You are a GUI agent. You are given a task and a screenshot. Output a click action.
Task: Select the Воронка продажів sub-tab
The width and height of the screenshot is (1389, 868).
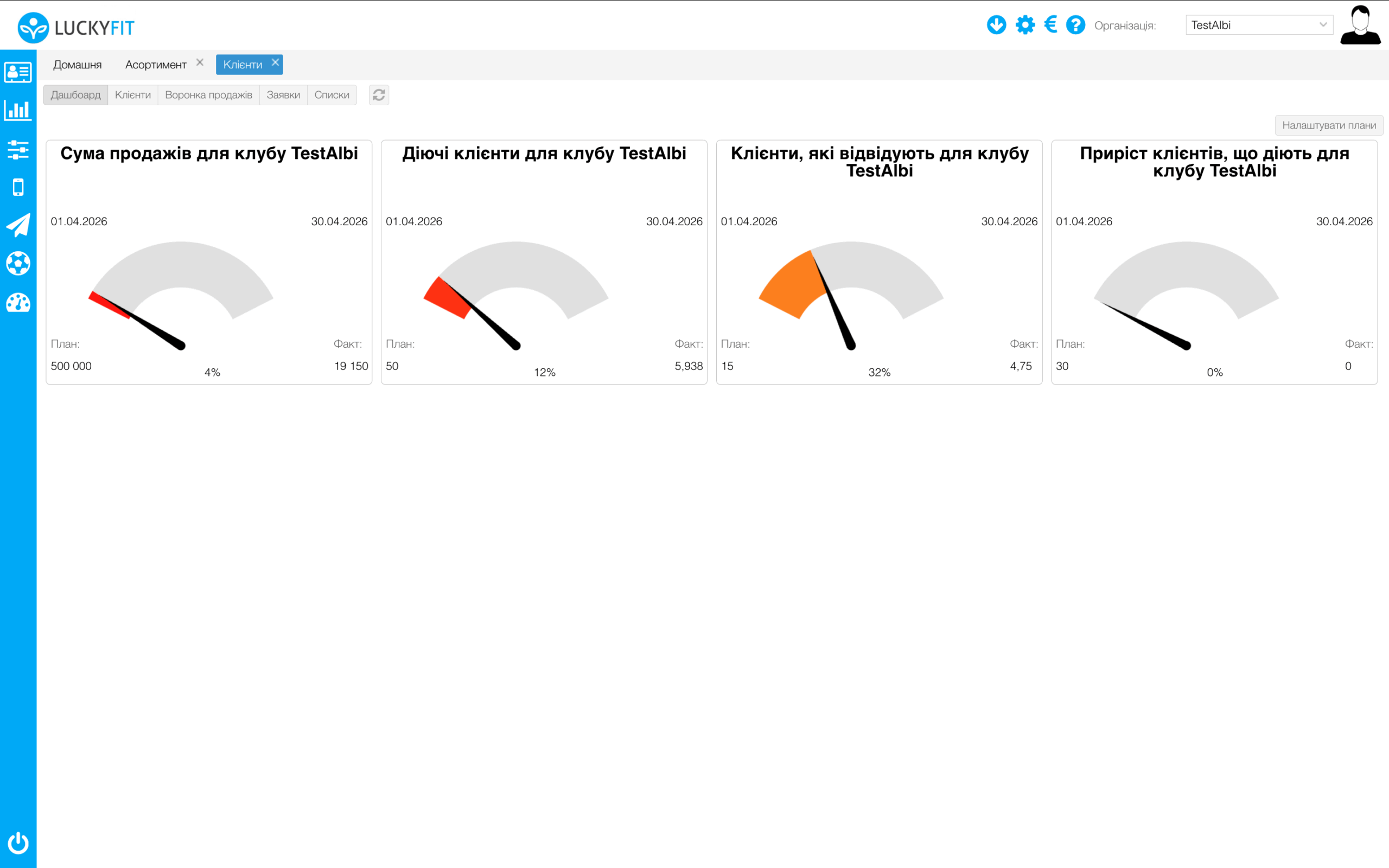pyautogui.click(x=208, y=95)
